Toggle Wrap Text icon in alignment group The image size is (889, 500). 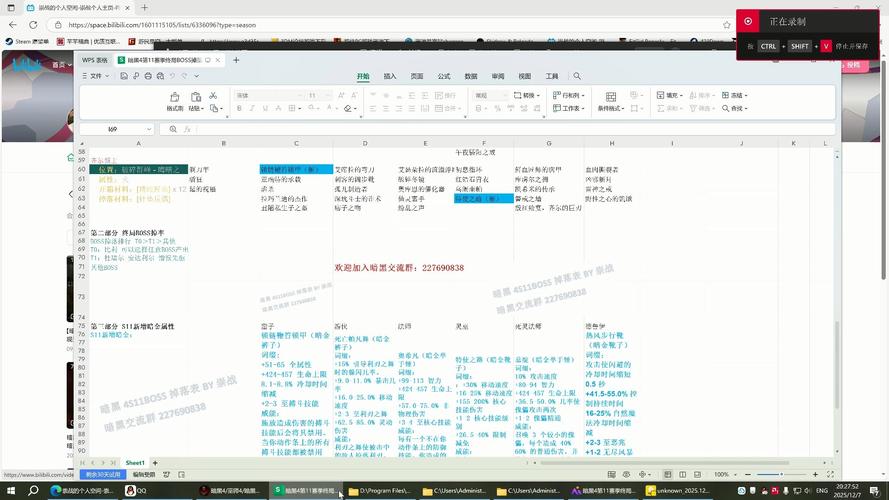coord(438,95)
